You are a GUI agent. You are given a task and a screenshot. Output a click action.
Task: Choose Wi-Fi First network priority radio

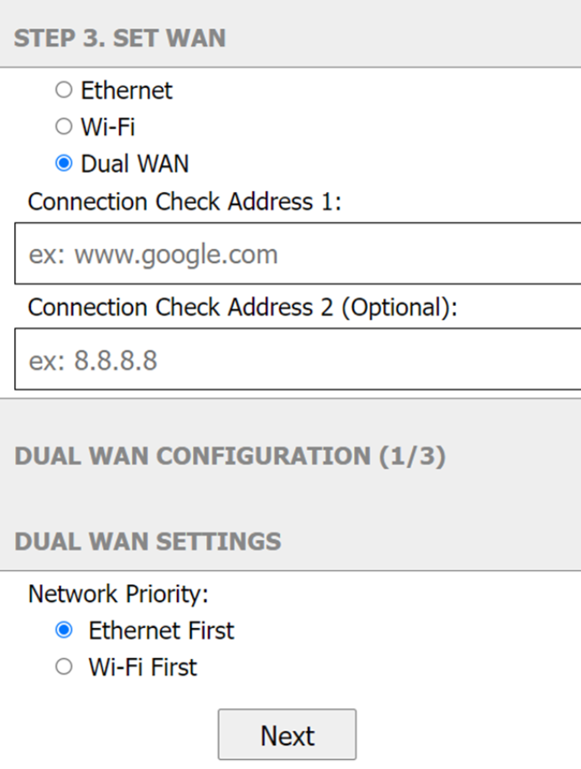(x=64, y=666)
